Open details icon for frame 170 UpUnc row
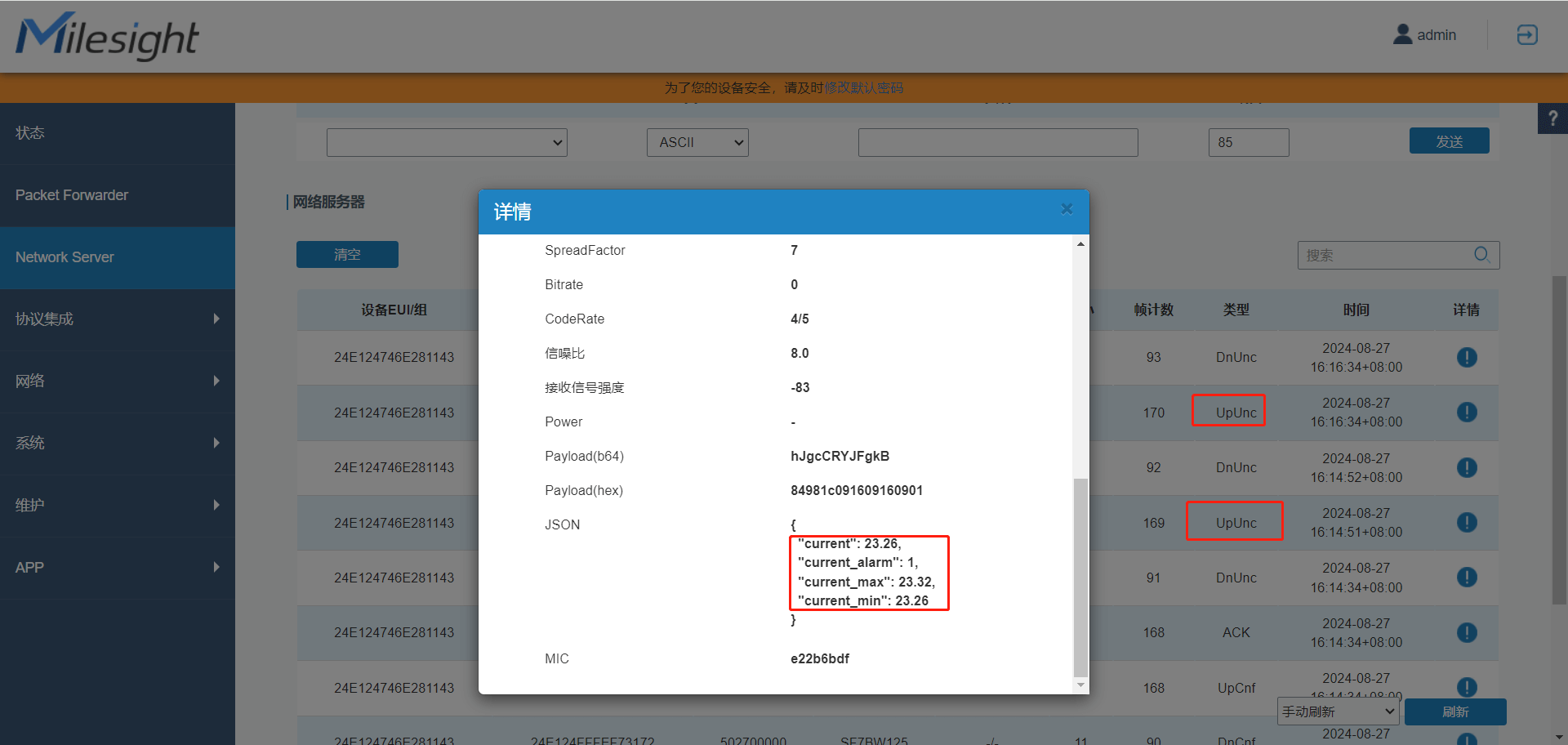The image size is (1568, 745). 1466,412
